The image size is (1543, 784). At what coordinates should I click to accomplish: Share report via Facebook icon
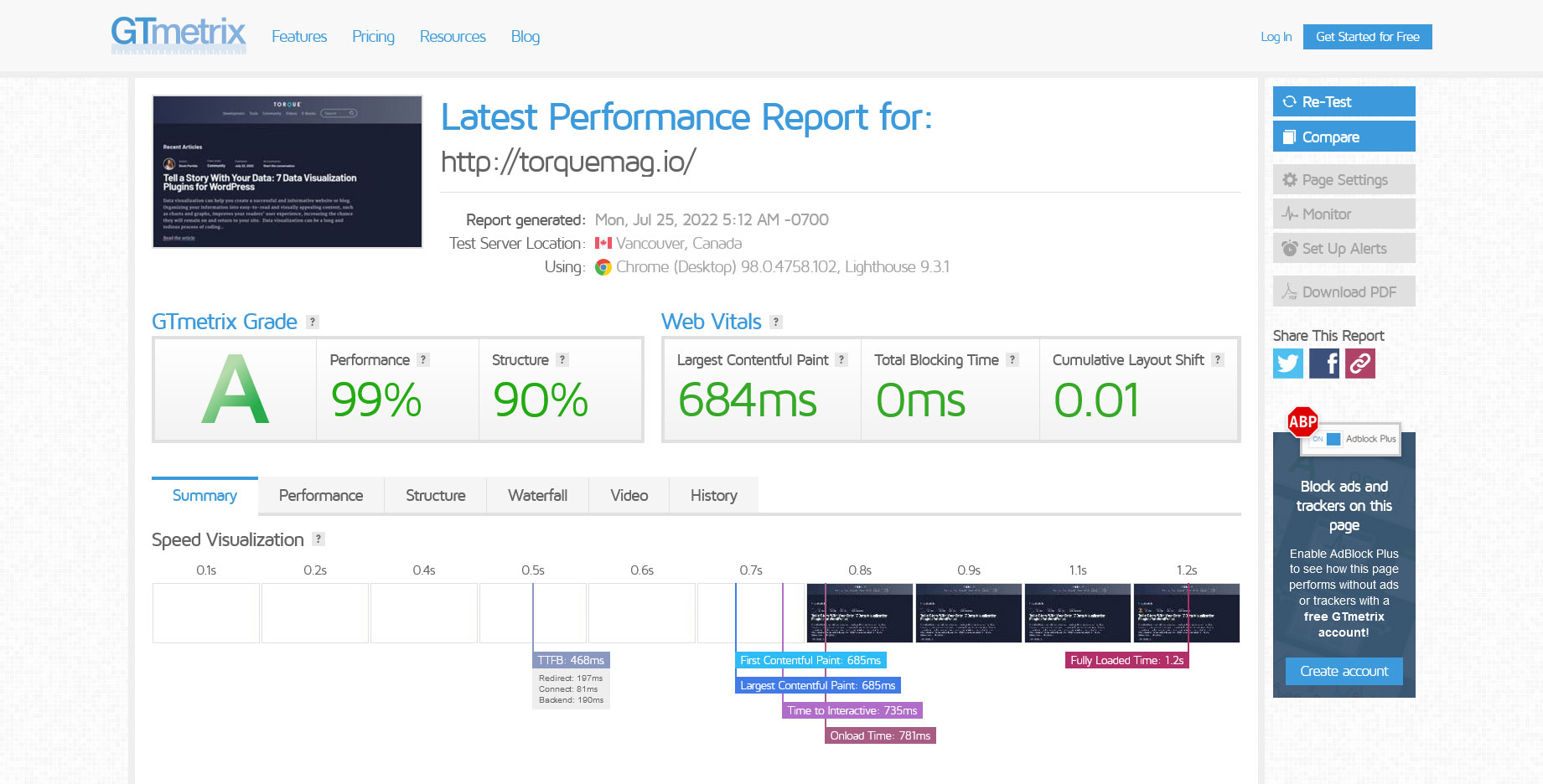1324,364
